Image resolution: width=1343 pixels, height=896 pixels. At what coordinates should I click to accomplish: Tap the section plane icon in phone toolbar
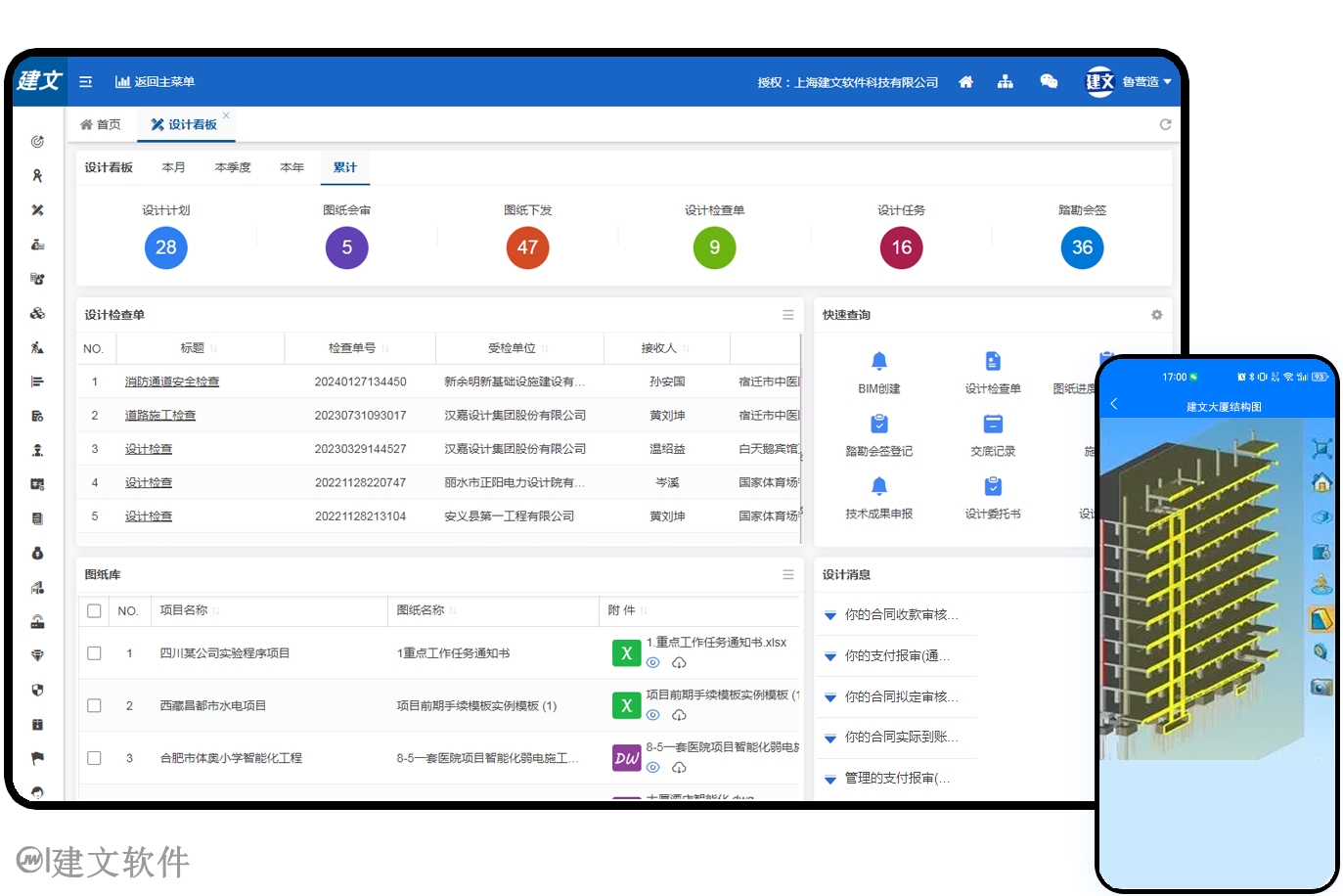point(1321,618)
